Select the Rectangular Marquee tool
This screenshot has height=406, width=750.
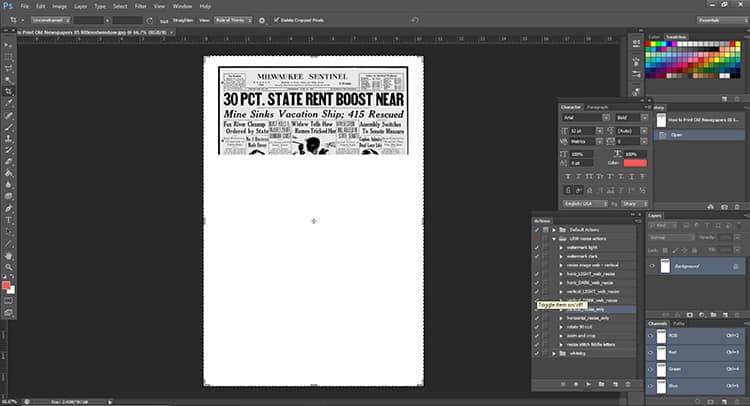coord(9,56)
